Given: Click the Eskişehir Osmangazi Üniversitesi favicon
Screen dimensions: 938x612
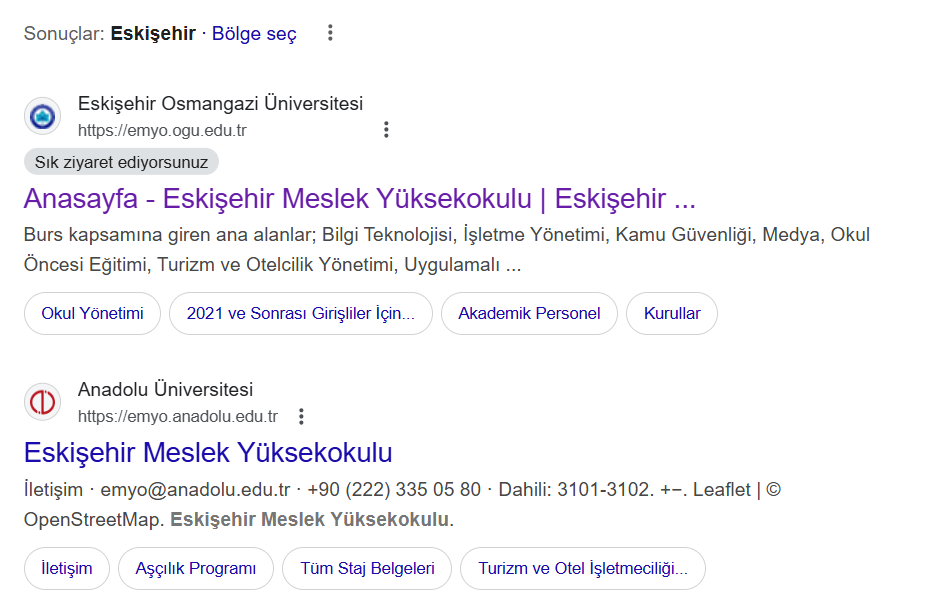Looking at the screenshot, I should click(x=42, y=115).
